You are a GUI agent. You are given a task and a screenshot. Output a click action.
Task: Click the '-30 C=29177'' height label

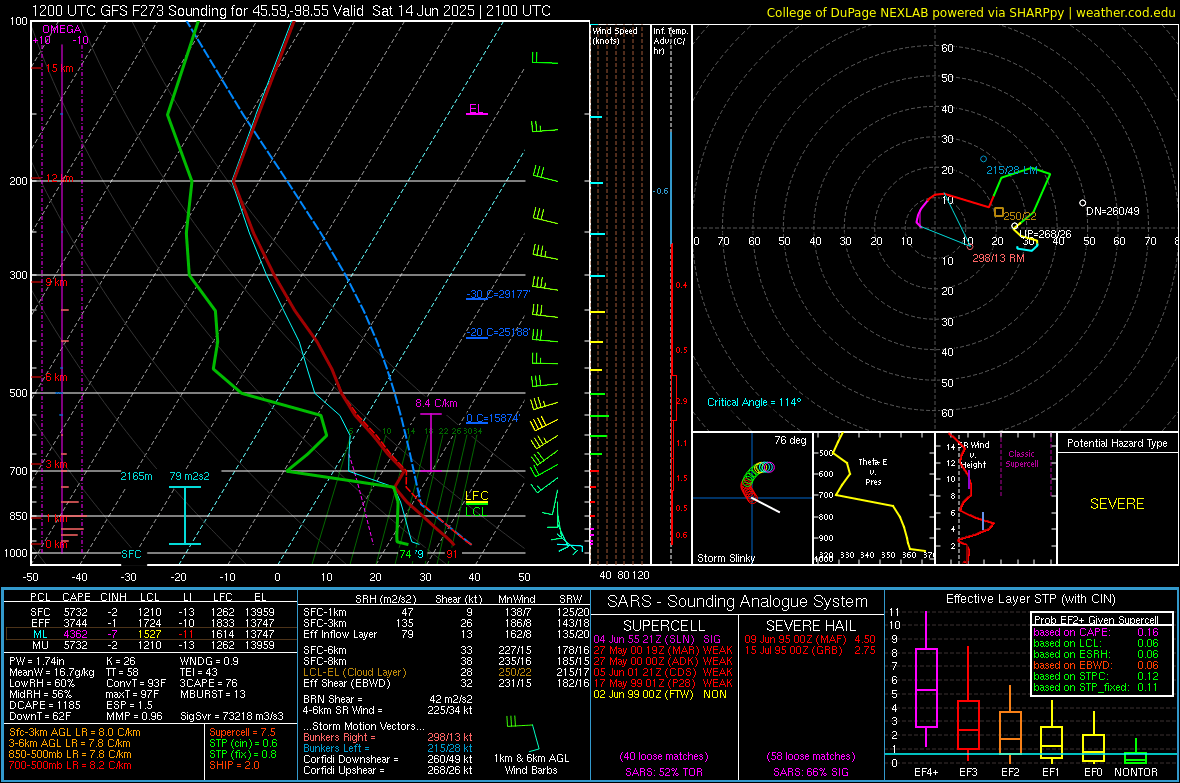[497, 294]
